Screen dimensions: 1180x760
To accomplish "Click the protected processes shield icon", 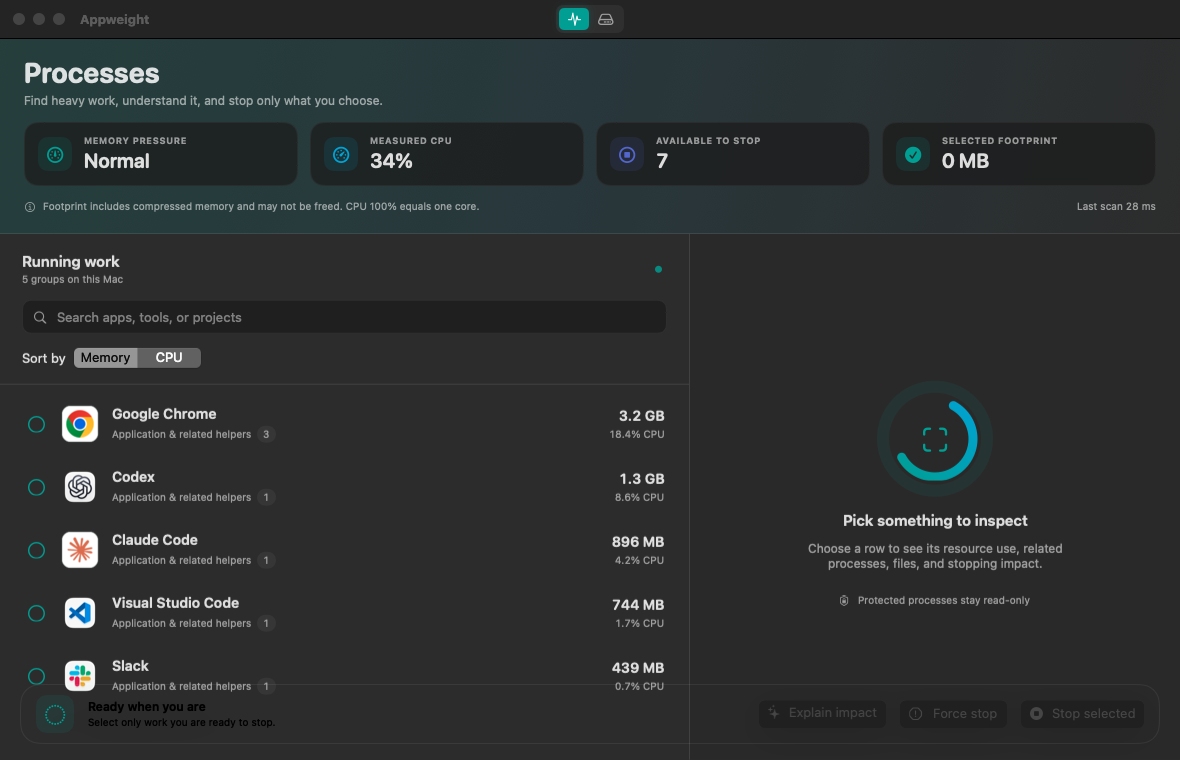I will pos(844,600).
